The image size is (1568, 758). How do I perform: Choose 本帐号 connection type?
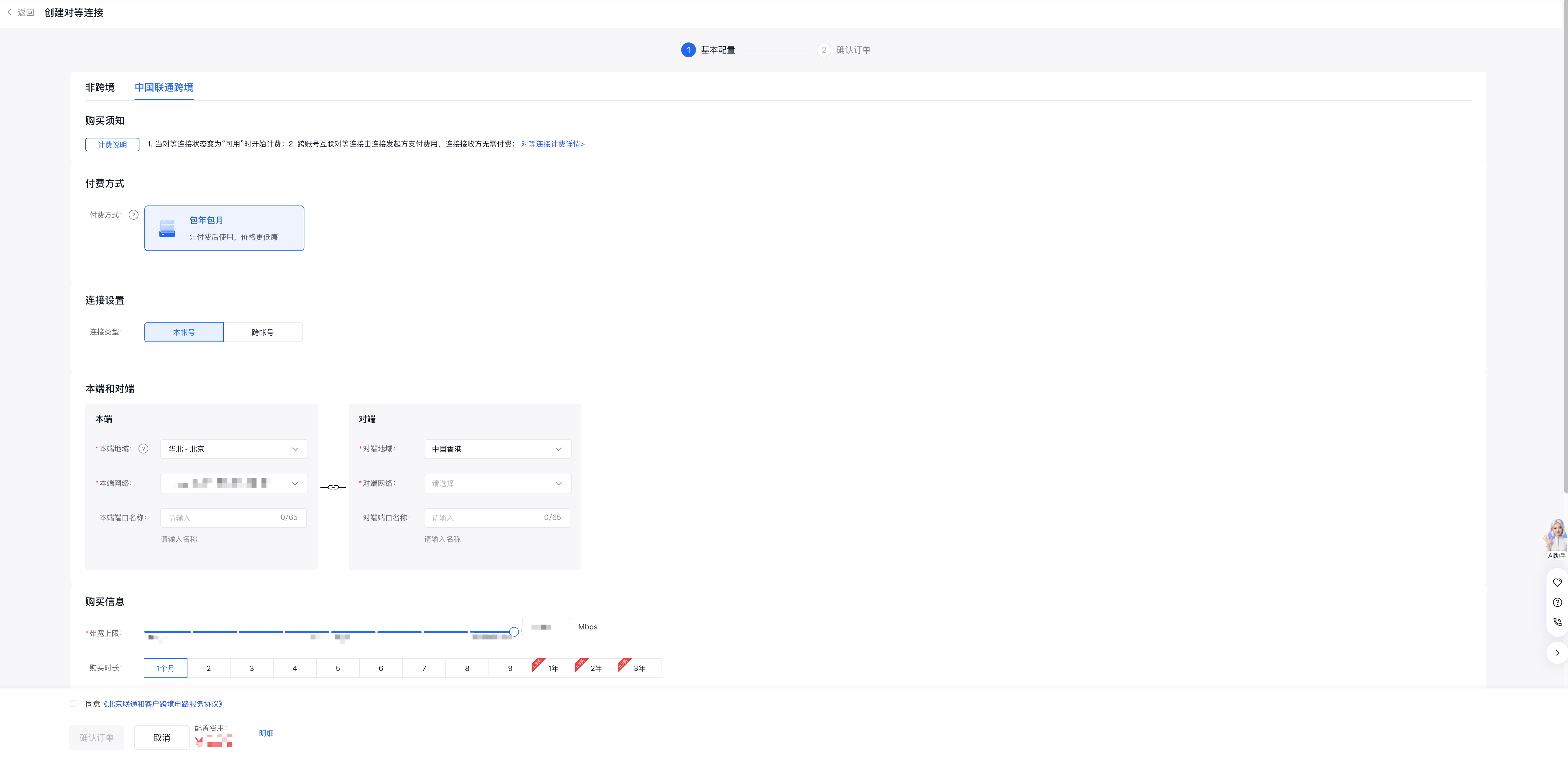pos(184,332)
